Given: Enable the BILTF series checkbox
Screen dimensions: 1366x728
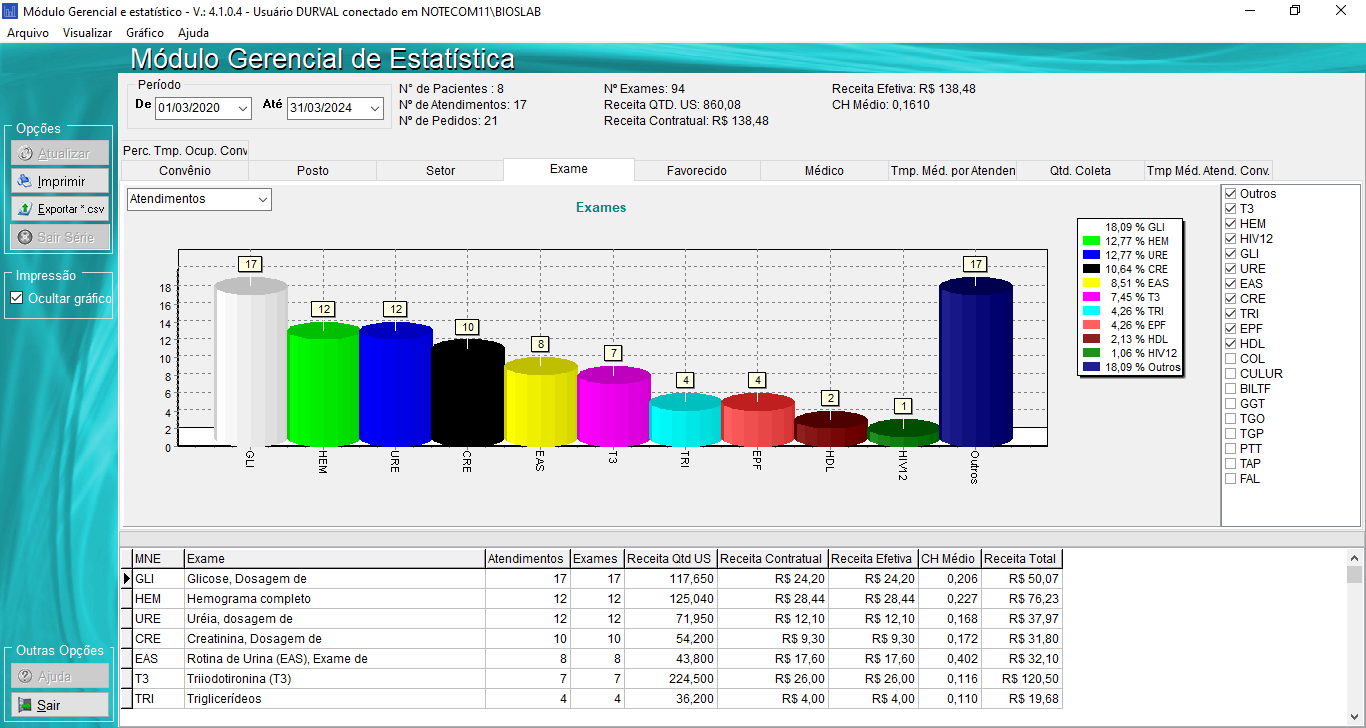Looking at the screenshot, I should click(1230, 389).
